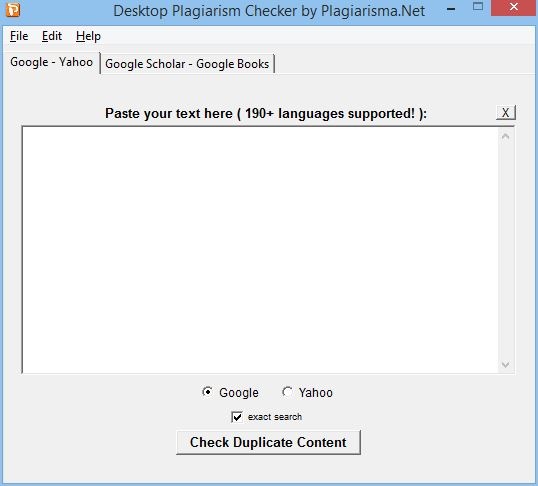Minimize the Plagiarism Checker window
The width and height of the screenshot is (538, 486).
tap(451, 8)
